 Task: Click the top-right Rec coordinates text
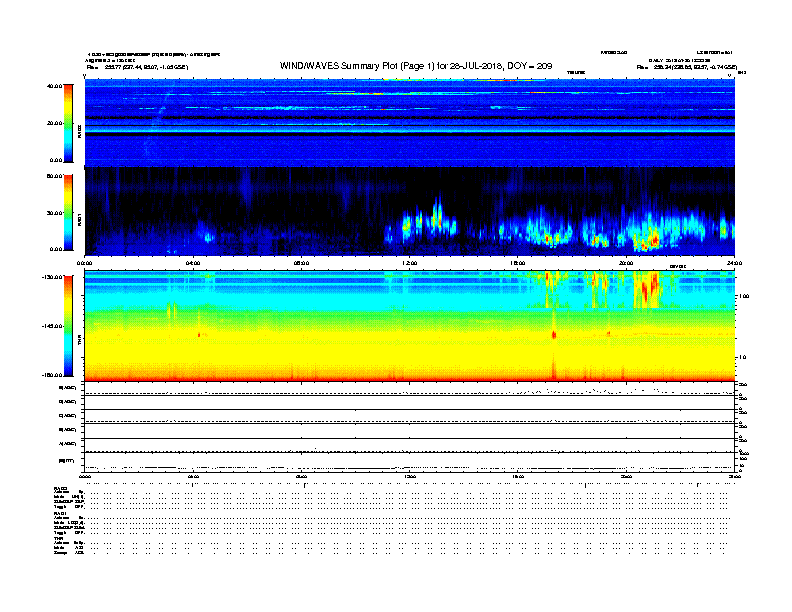[x=686, y=67]
